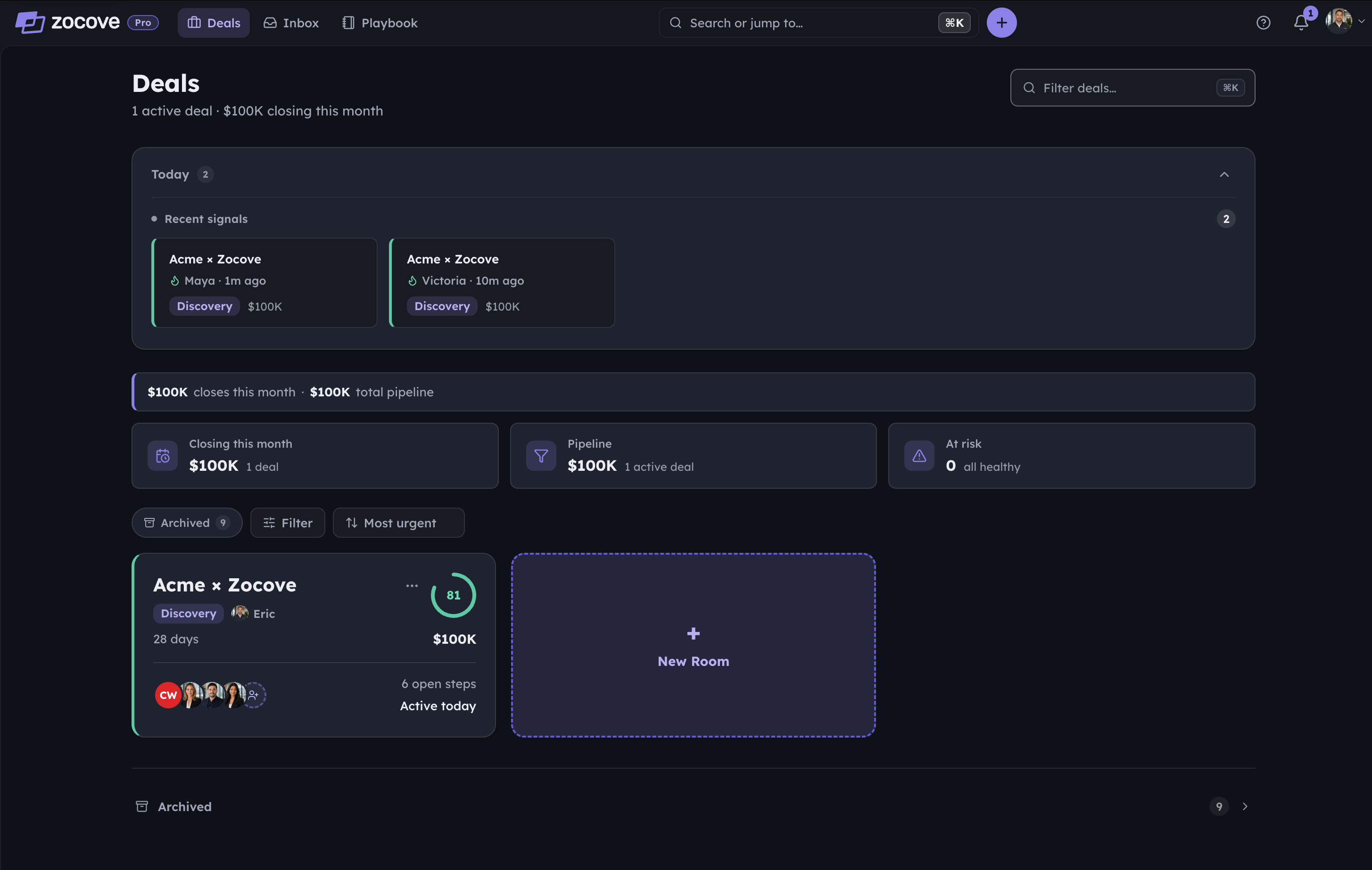Open the Most urgent sort dropdown
The height and width of the screenshot is (870, 1372).
399,523
